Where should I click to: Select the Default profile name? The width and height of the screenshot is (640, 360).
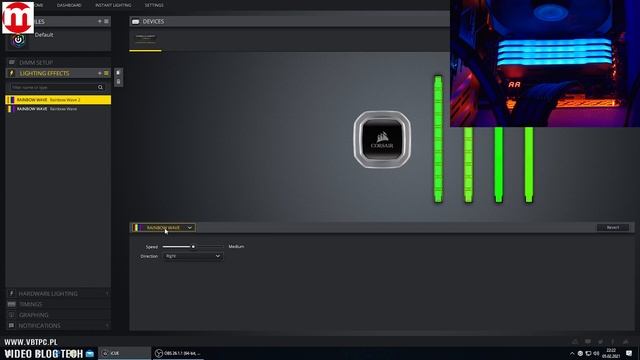pos(44,35)
